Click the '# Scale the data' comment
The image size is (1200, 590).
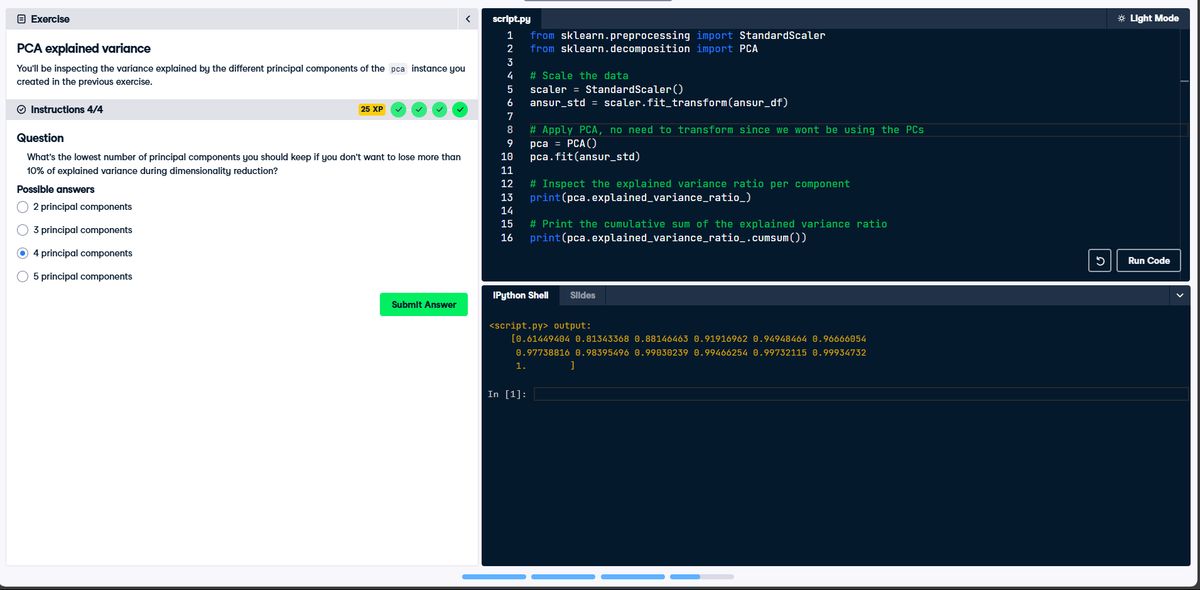pyautogui.click(x=578, y=76)
